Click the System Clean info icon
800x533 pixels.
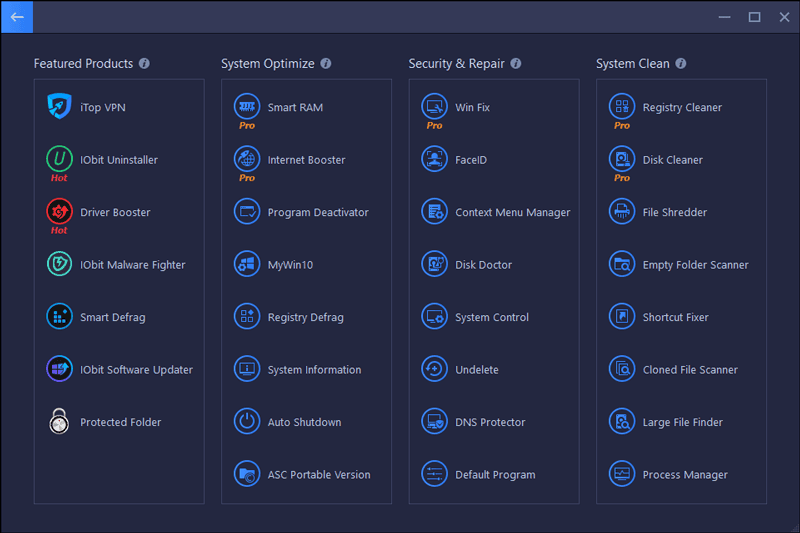tap(681, 63)
